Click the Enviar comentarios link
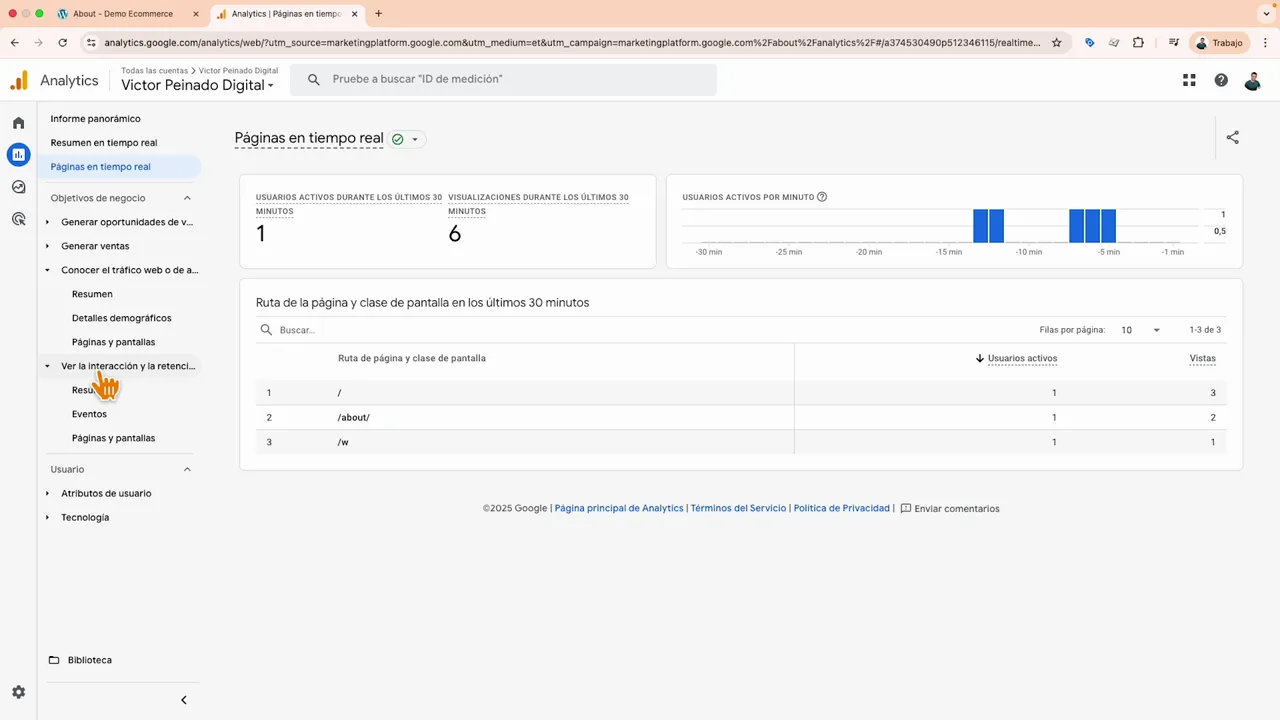 pyautogui.click(x=956, y=508)
